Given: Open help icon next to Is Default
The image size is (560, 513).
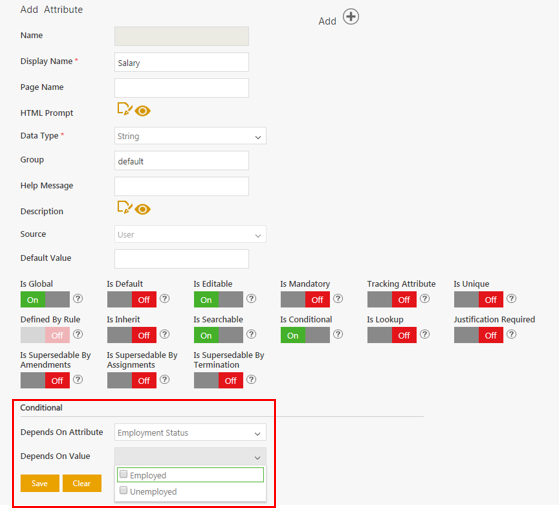Looking at the screenshot, I should 164,298.
